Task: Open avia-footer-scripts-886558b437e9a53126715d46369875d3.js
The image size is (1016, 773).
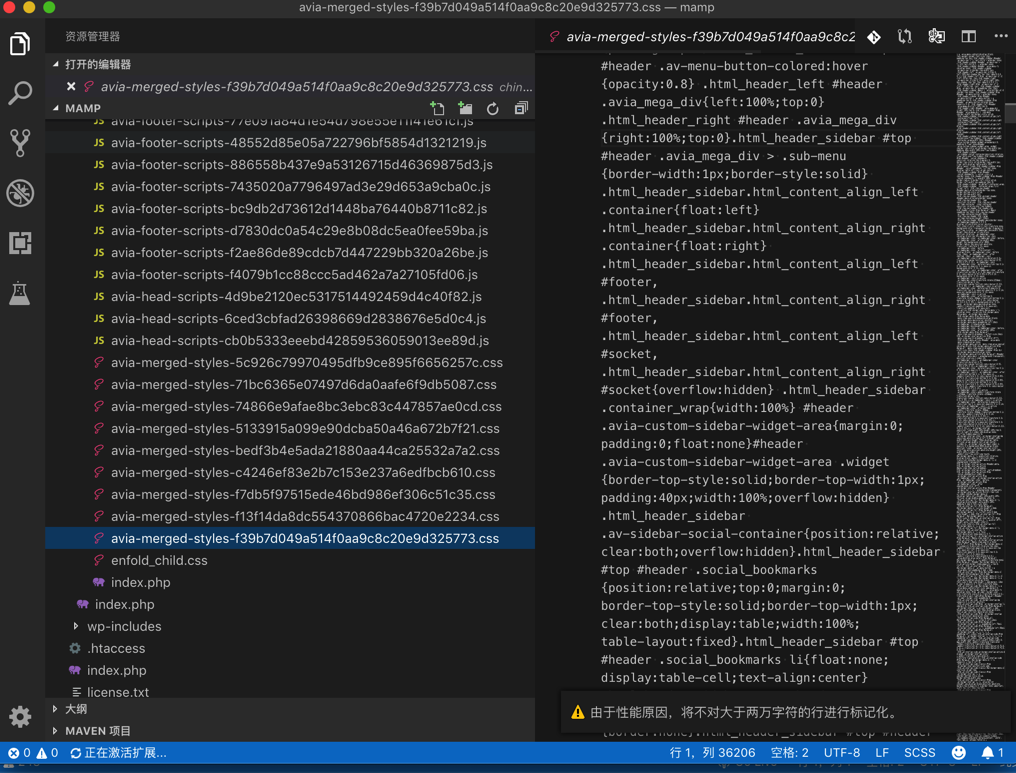Action: click(x=290, y=165)
